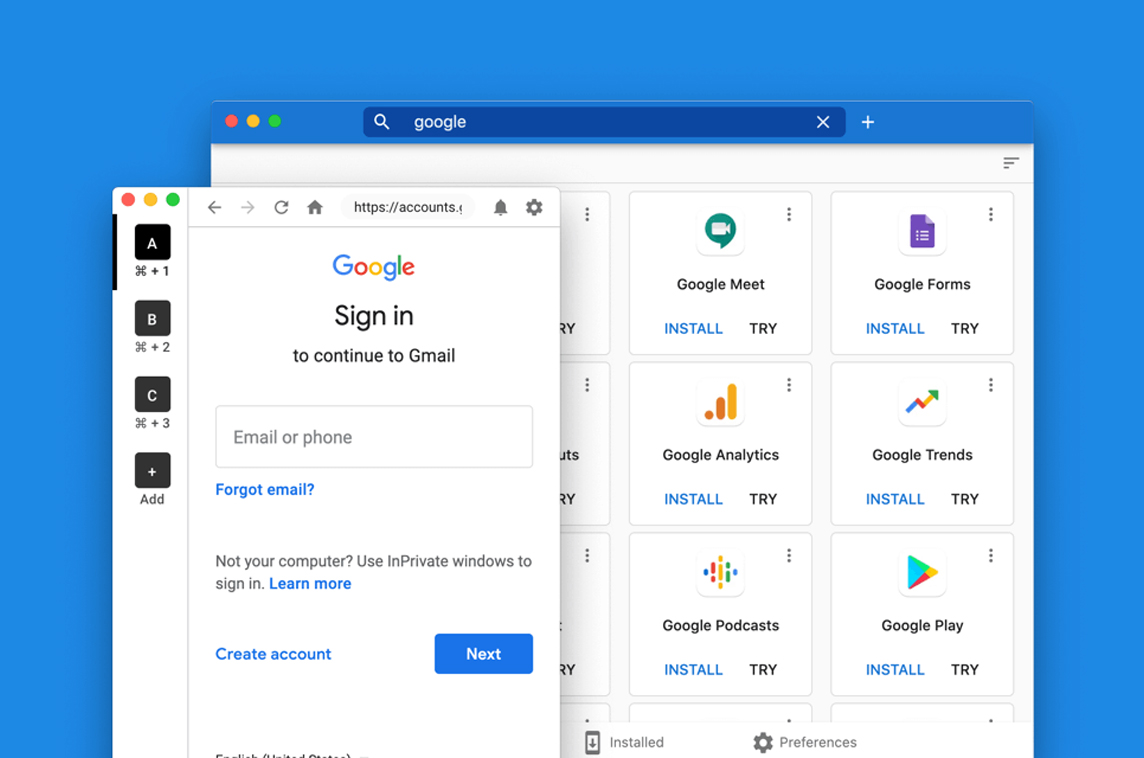Open Google Analytics card options menu
Screen dimensions: 1144x758
[x=789, y=385]
